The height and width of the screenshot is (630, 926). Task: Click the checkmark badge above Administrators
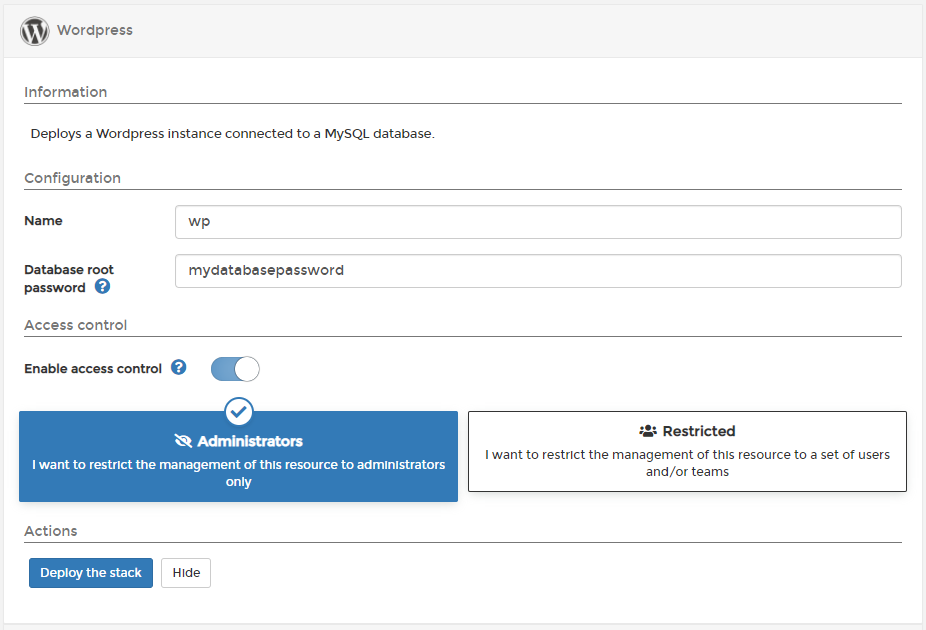pyautogui.click(x=239, y=412)
